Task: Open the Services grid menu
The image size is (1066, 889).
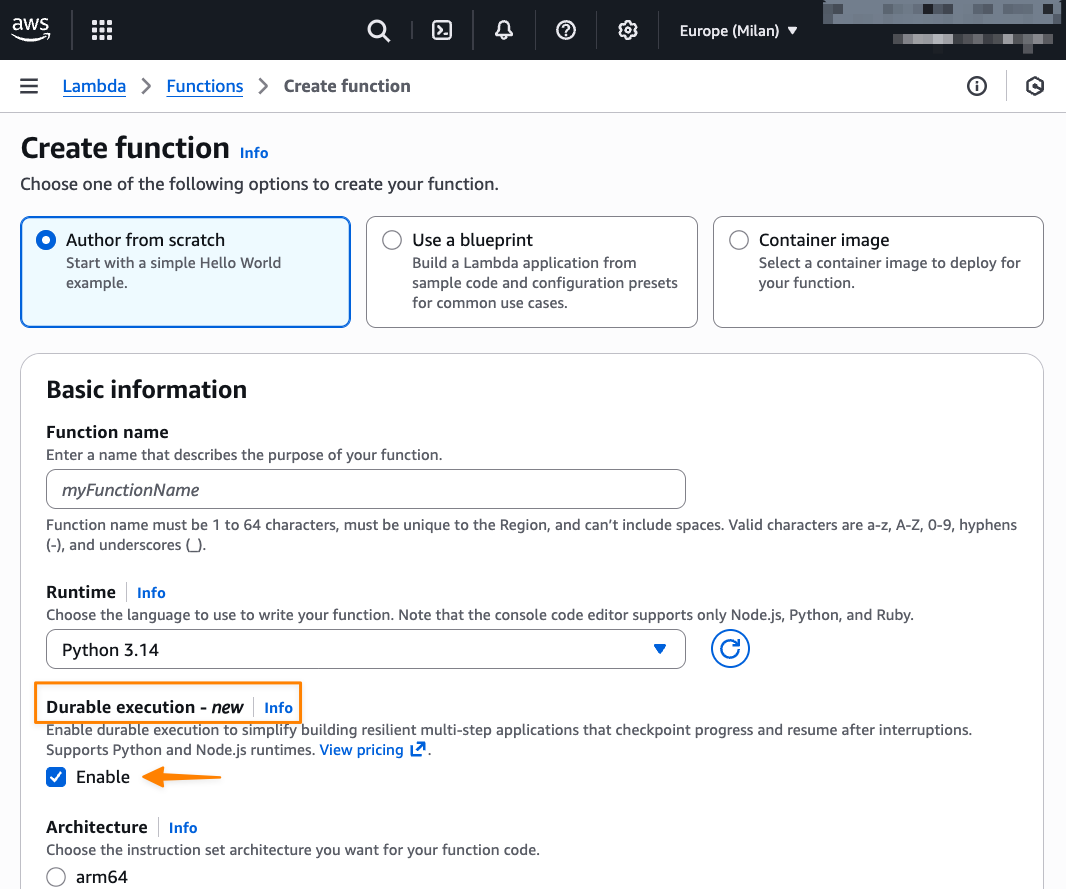Action: [x=101, y=29]
